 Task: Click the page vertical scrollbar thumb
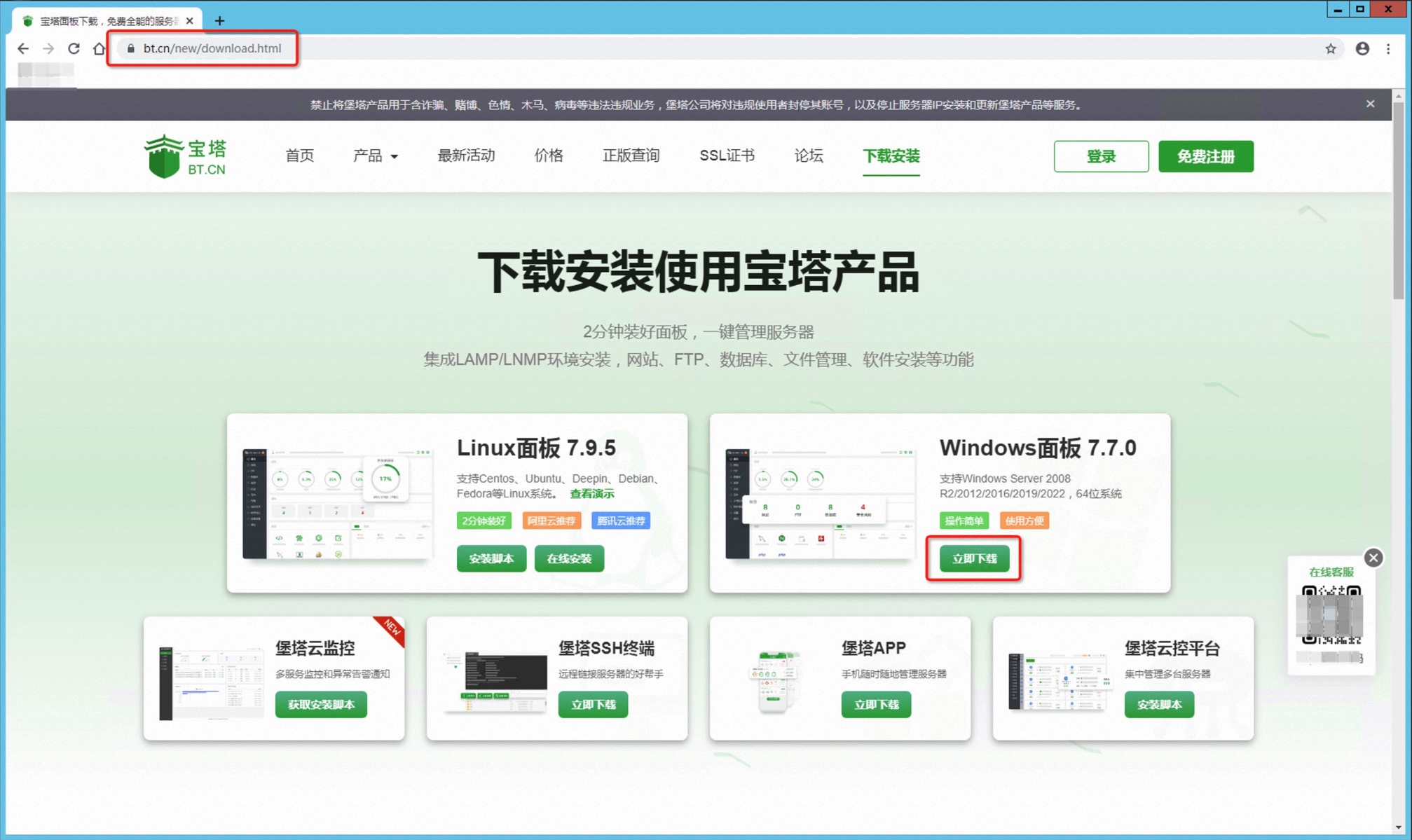click(1399, 200)
